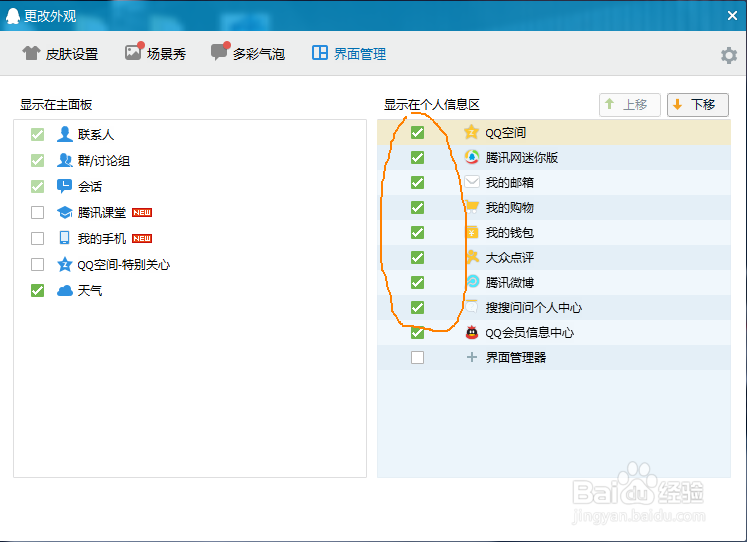Click the group/discussion people icon
Image resolution: width=747 pixels, height=542 pixels.
pos(64,160)
